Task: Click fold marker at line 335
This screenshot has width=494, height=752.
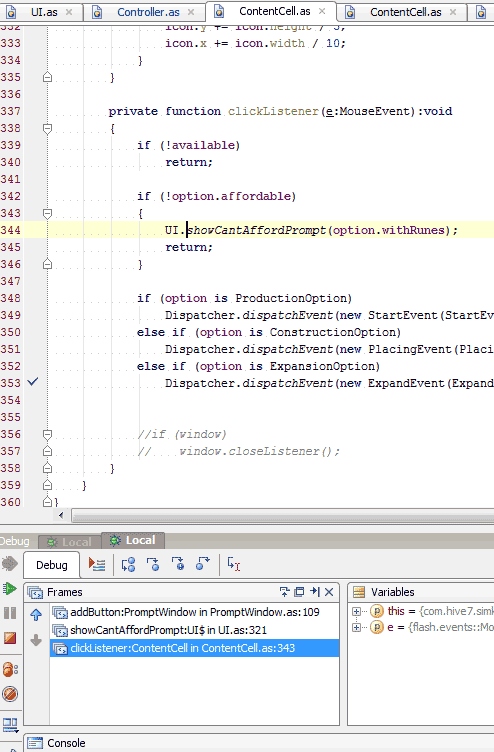Action: coord(47,77)
